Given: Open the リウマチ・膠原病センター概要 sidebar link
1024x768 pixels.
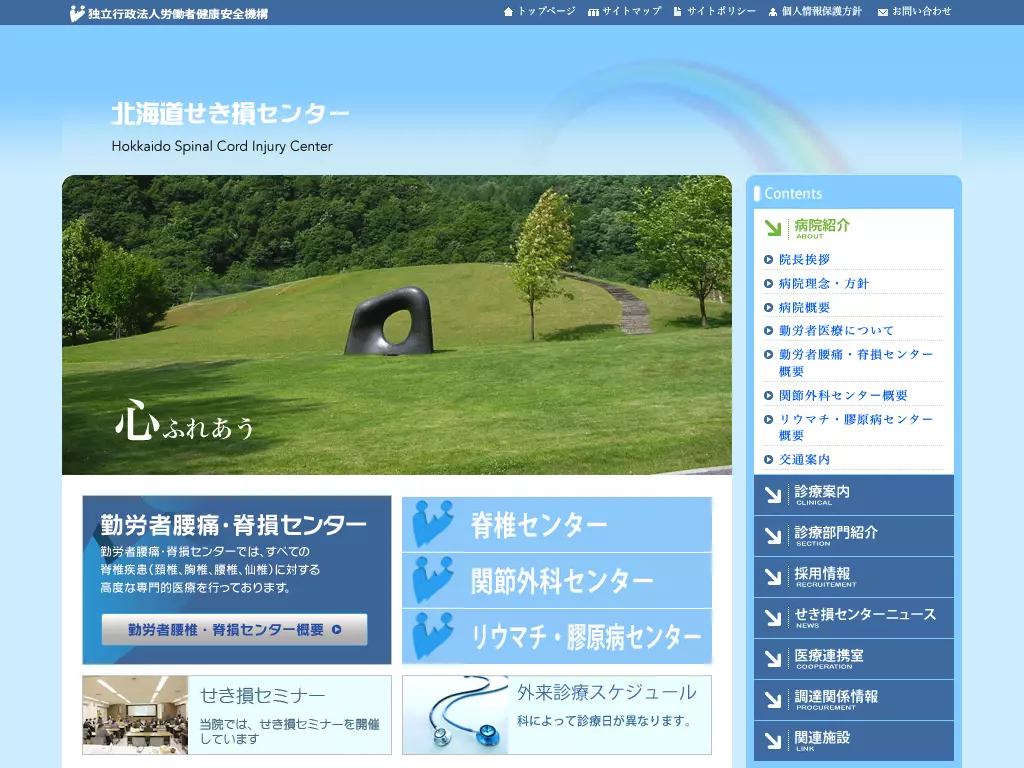Looking at the screenshot, I should click(856, 427).
